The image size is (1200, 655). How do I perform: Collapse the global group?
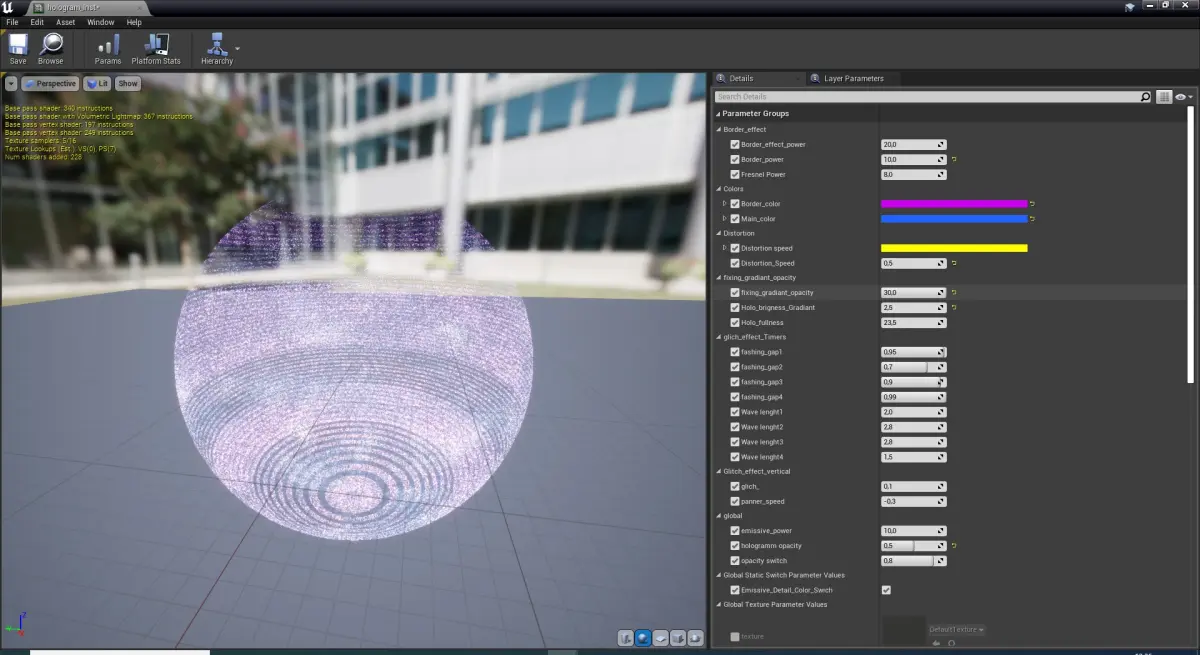coord(718,515)
